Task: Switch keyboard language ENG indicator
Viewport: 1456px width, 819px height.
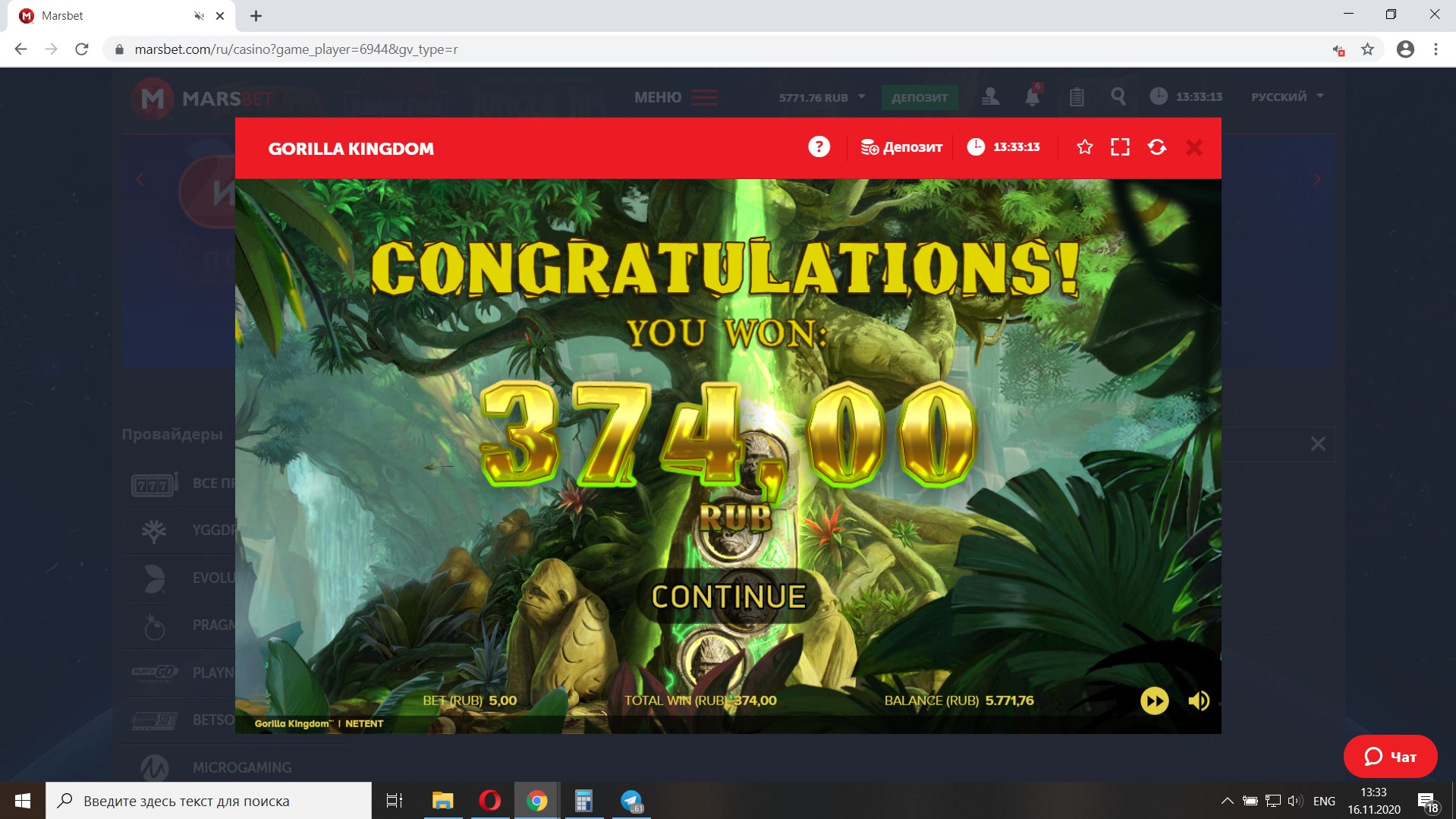Action: pos(1324,801)
